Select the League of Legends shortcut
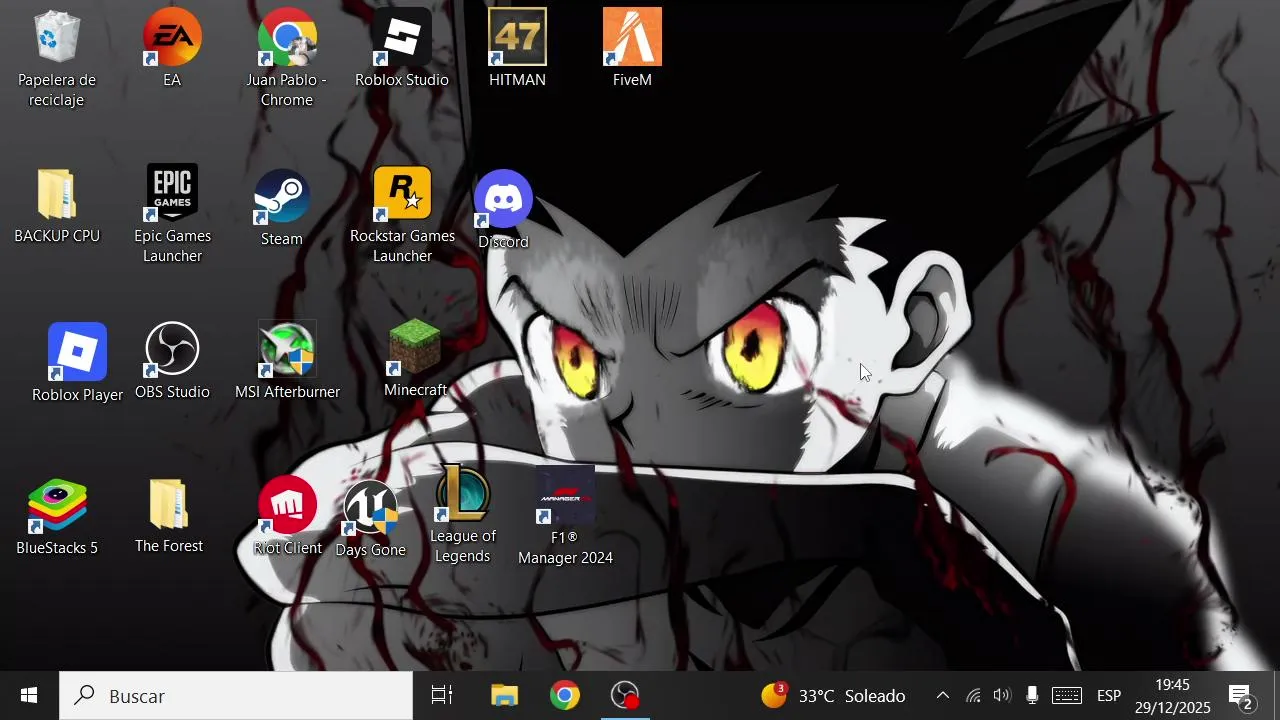The image size is (1280, 720). point(463,514)
